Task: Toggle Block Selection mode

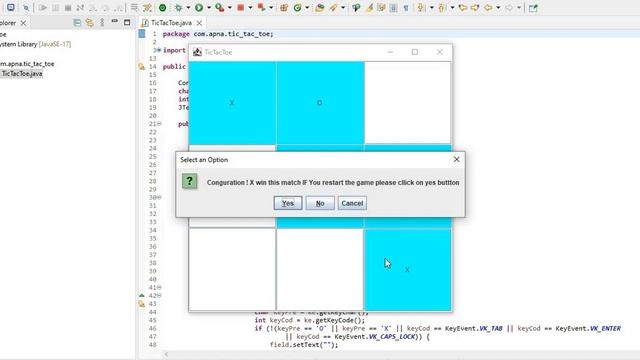Action: 393,8
